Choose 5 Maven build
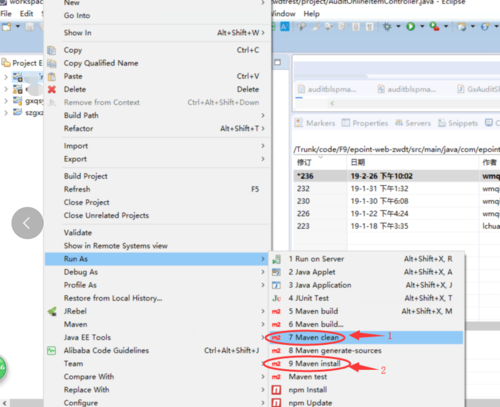500x407 pixels. pyautogui.click(x=366, y=311)
